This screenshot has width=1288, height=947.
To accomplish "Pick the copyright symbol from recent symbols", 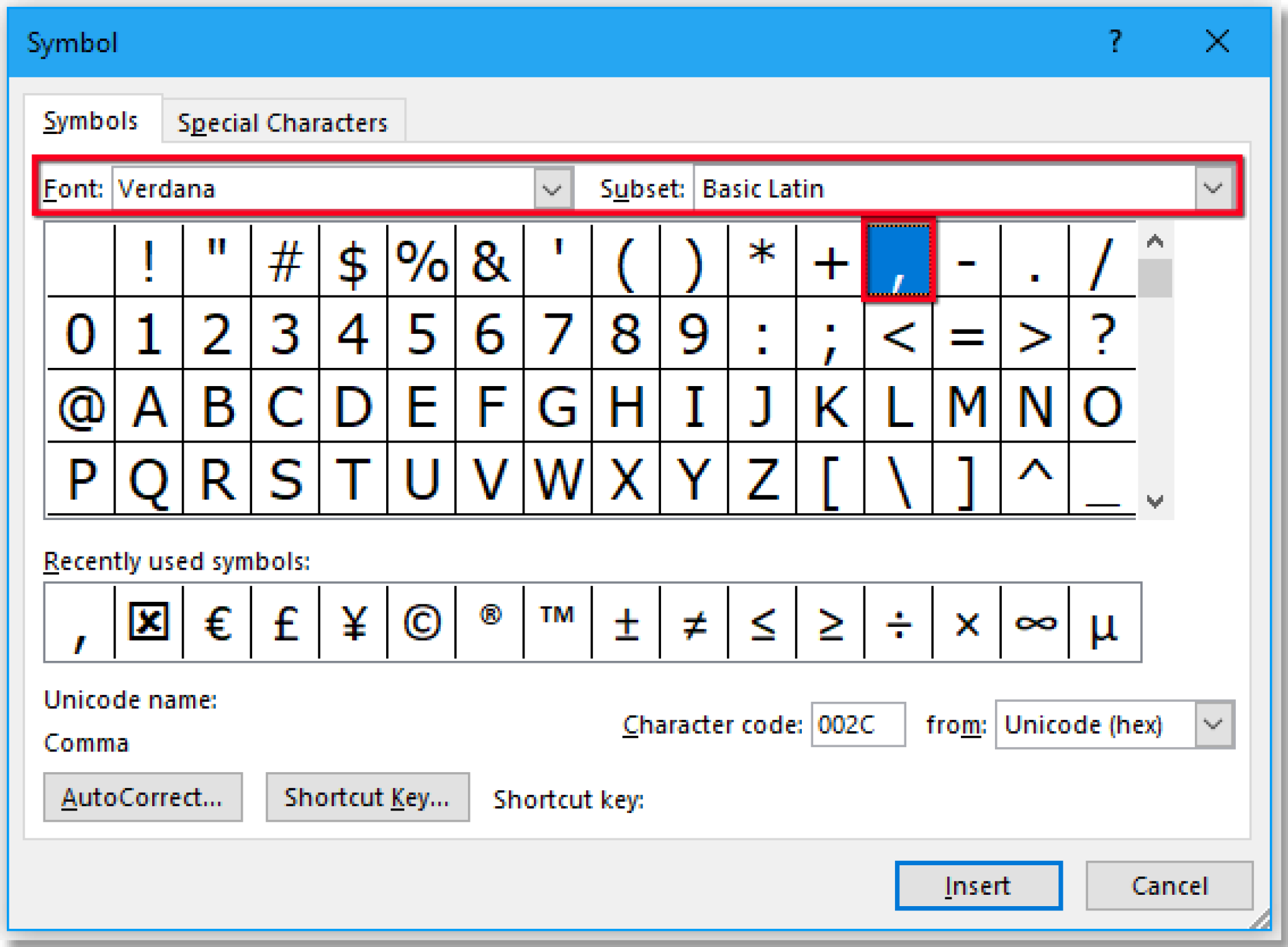I will pos(421,623).
